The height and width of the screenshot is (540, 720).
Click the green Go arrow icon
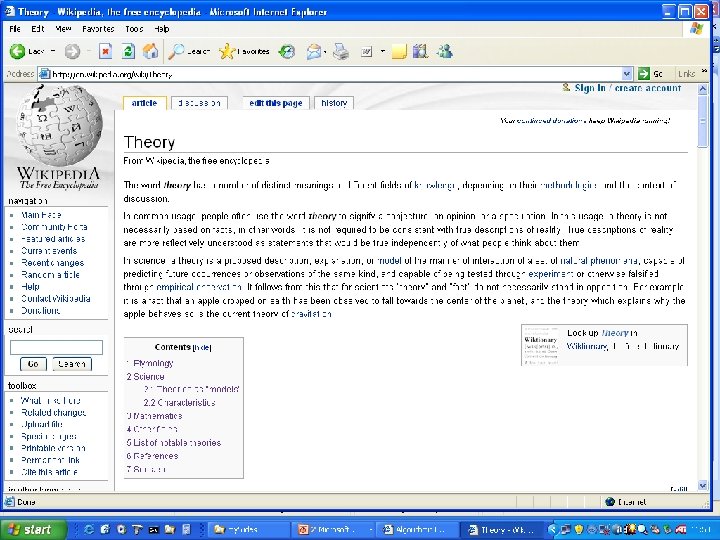644,73
